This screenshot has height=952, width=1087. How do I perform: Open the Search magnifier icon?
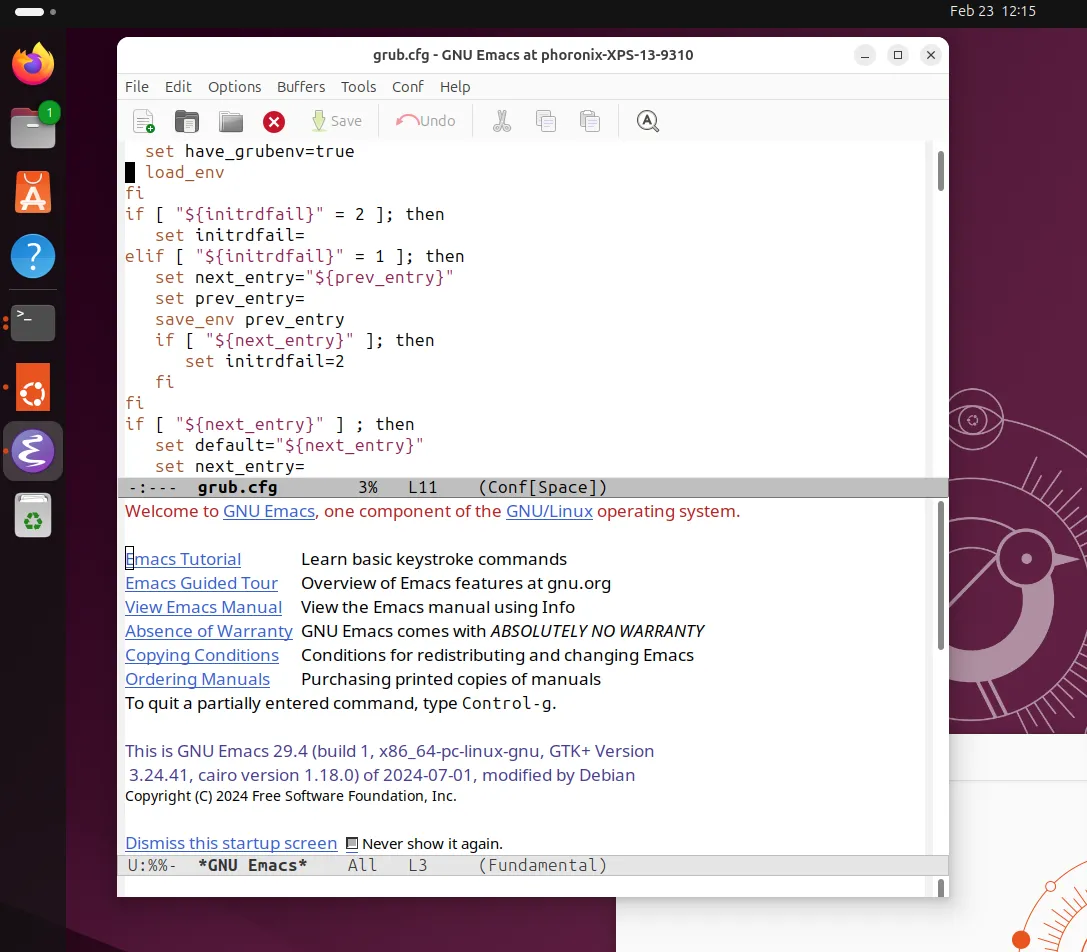click(x=648, y=121)
